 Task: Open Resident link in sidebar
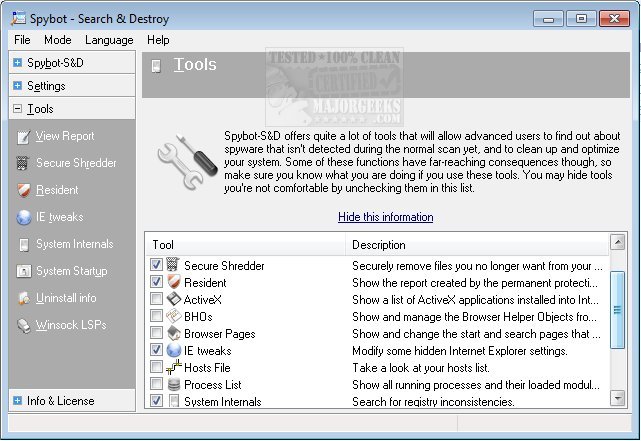tap(57, 190)
